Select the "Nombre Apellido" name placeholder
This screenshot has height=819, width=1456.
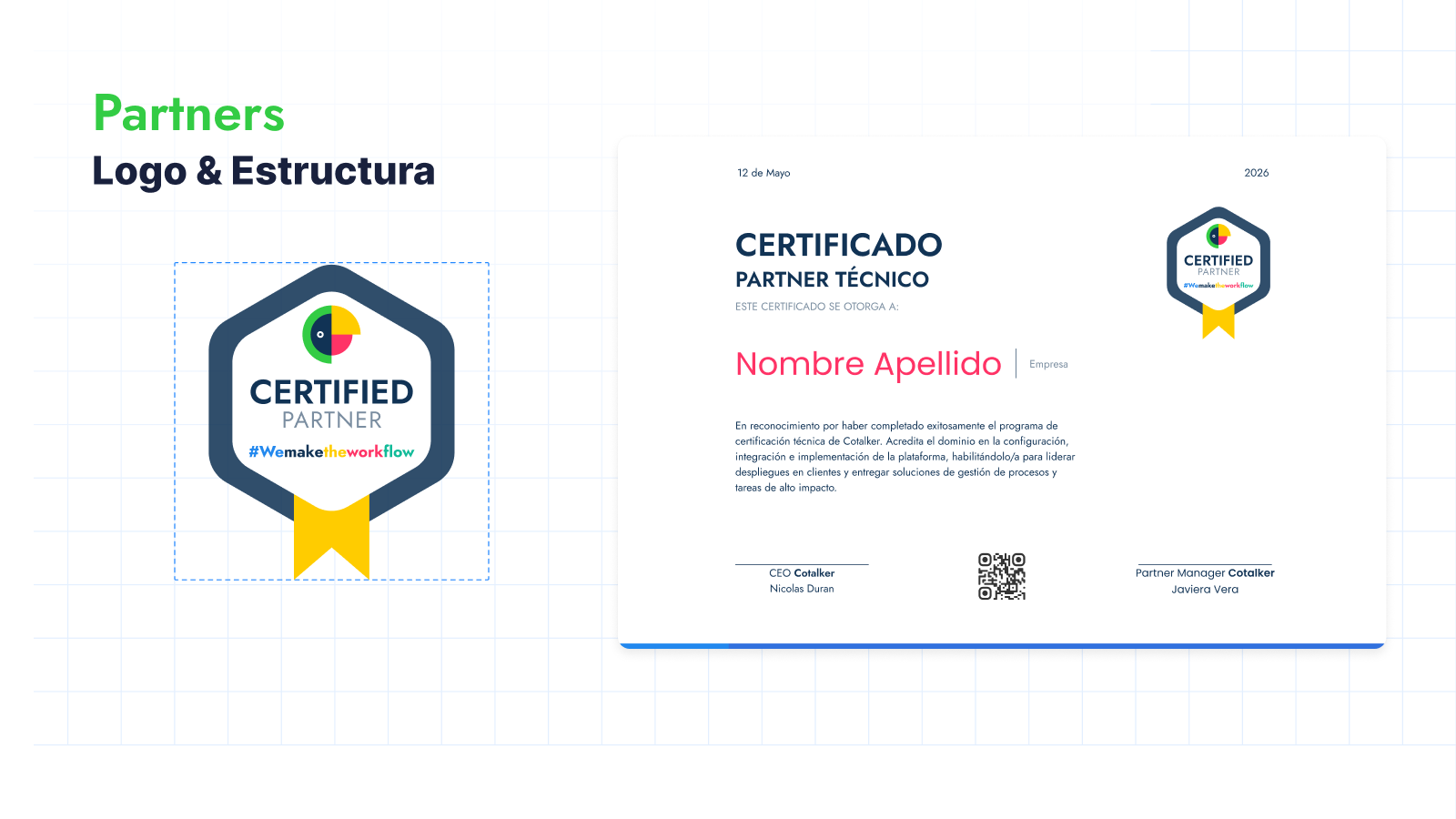click(x=868, y=364)
